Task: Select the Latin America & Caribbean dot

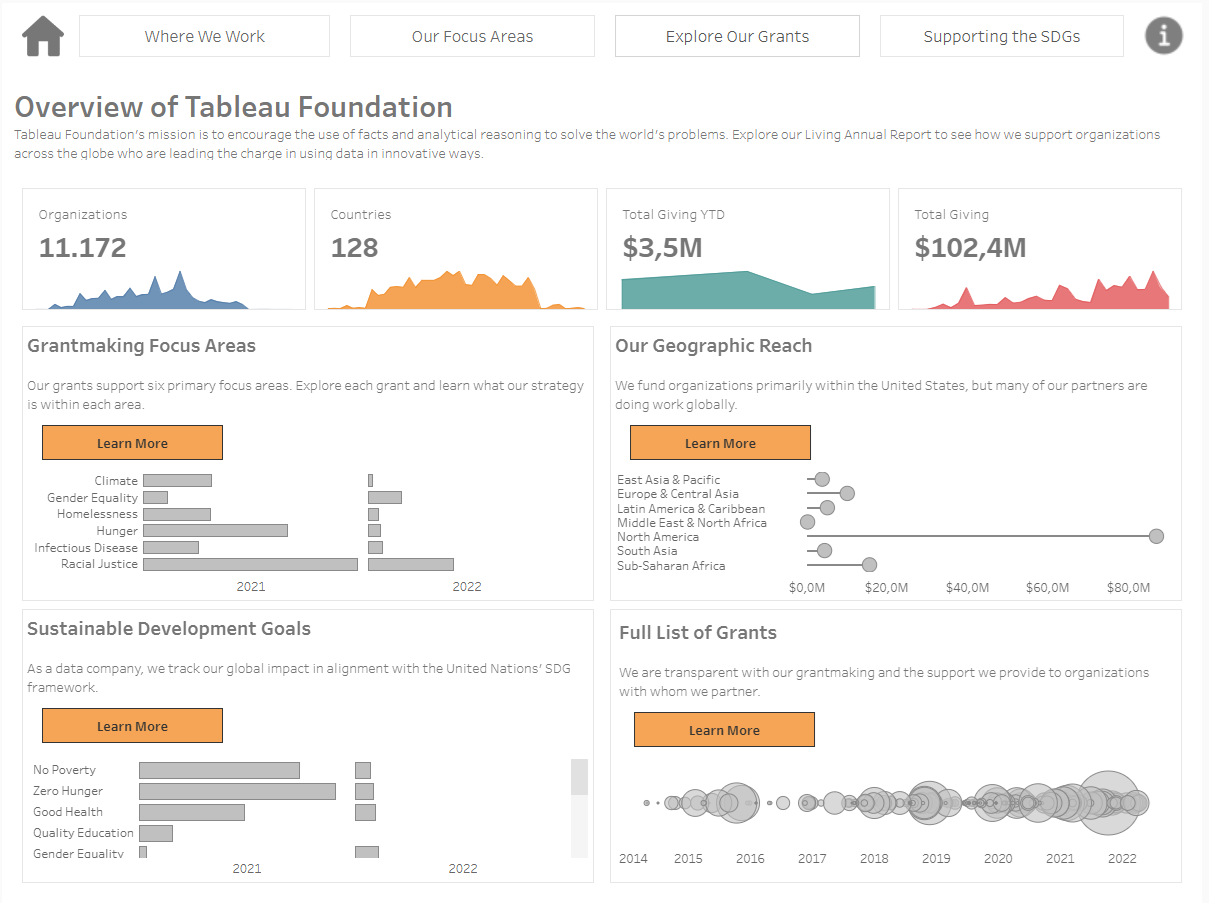Action: pos(827,508)
